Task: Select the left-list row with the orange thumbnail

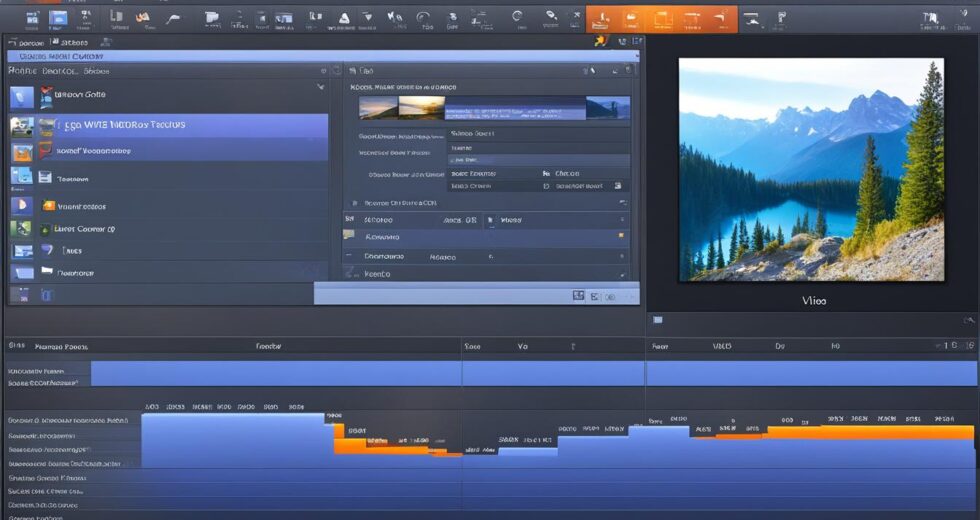Action: tap(168, 151)
